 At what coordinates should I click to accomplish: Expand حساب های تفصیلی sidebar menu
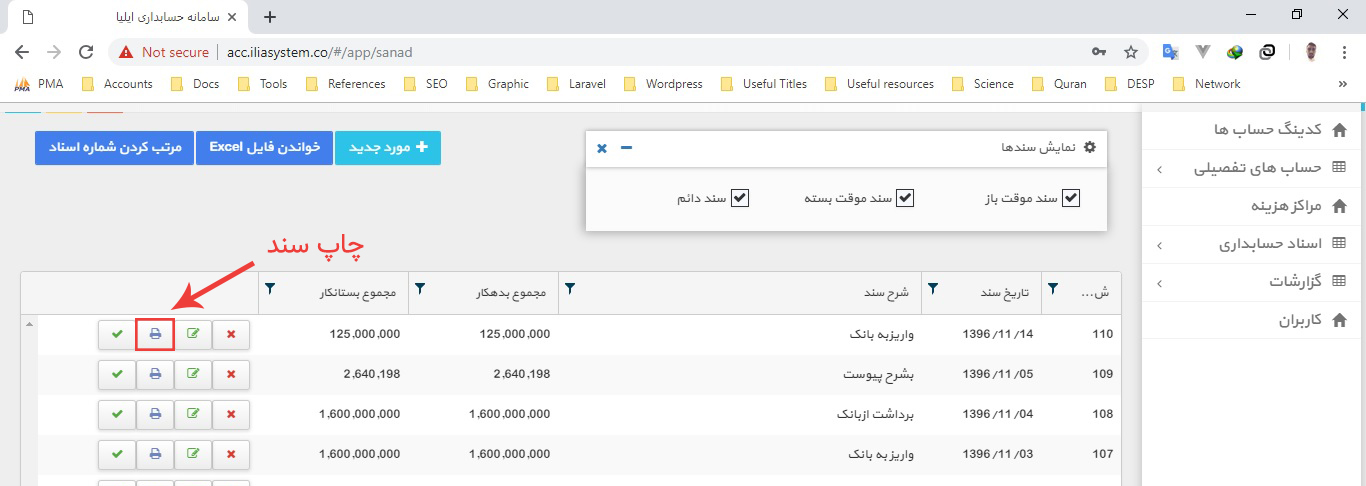tap(1254, 169)
